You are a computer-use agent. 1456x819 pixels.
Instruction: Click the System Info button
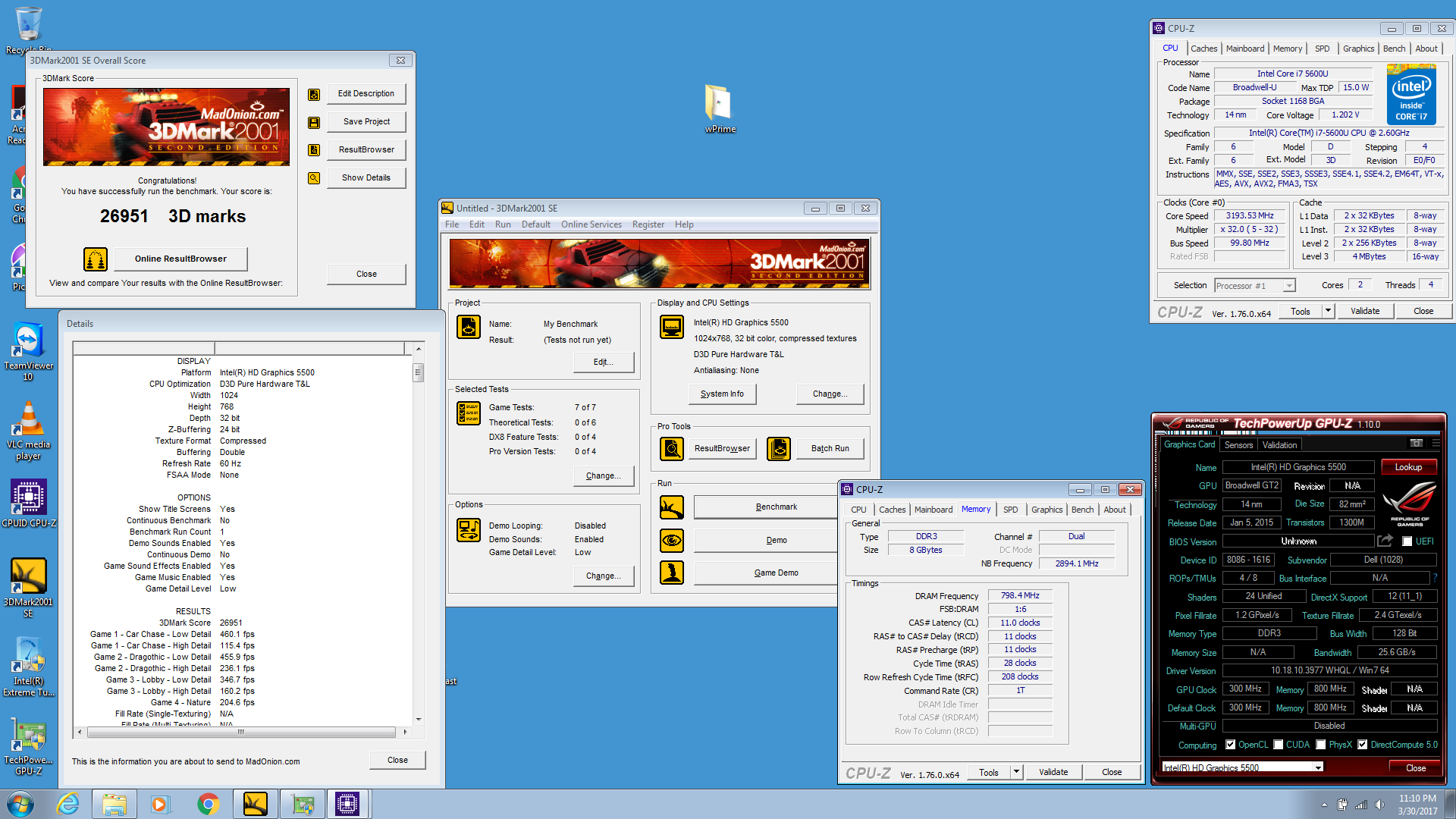coord(722,394)
